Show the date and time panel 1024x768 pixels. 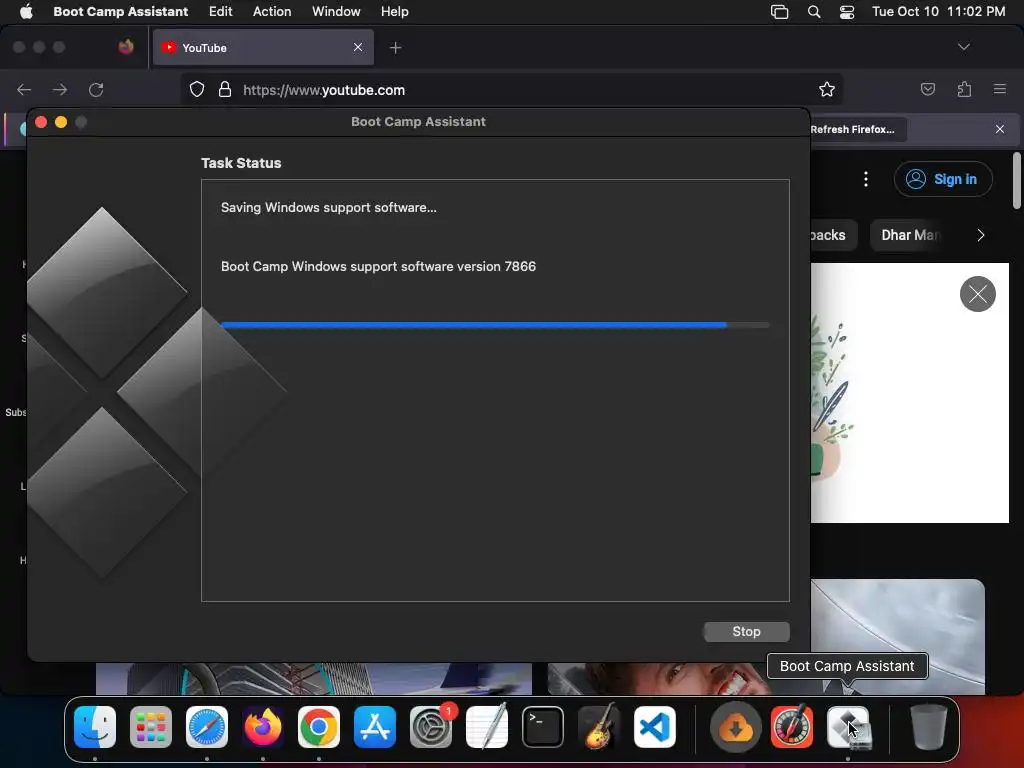pyautogui.click(x=938, y=11)
